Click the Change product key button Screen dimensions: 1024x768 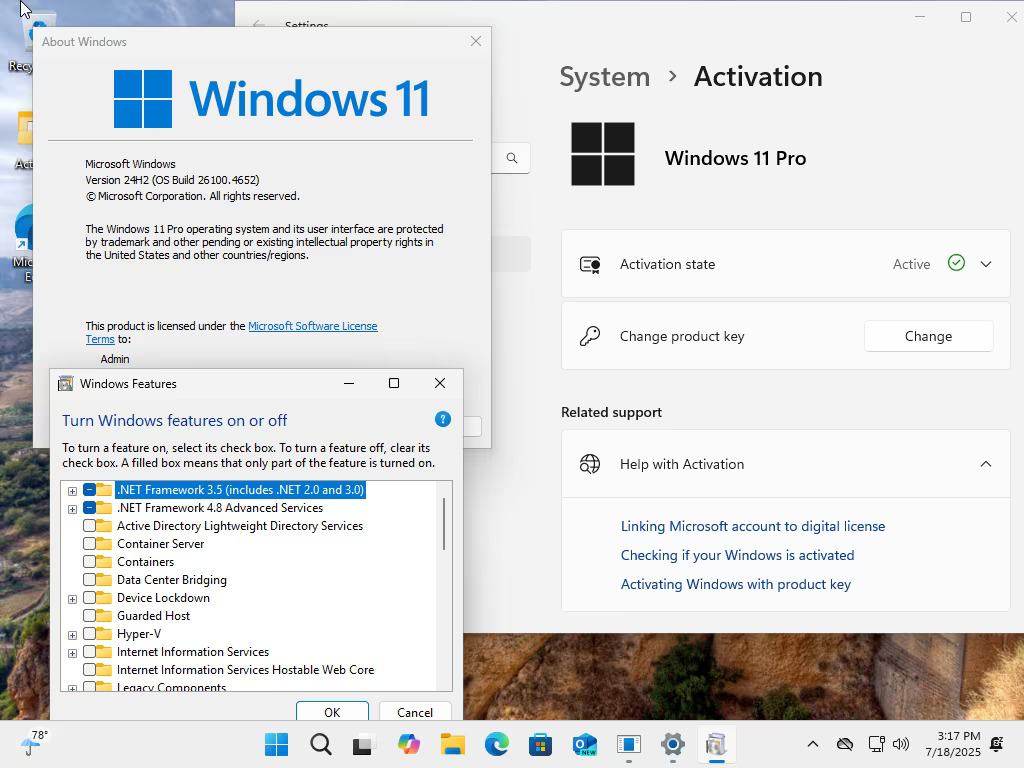coord(928,336)
